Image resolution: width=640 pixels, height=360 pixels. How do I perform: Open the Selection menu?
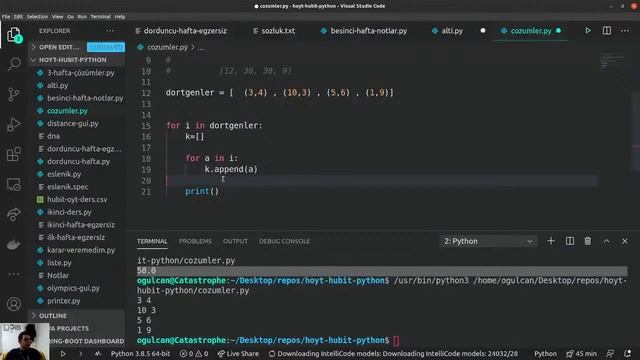pyautogui.click(x=37, y=17)
